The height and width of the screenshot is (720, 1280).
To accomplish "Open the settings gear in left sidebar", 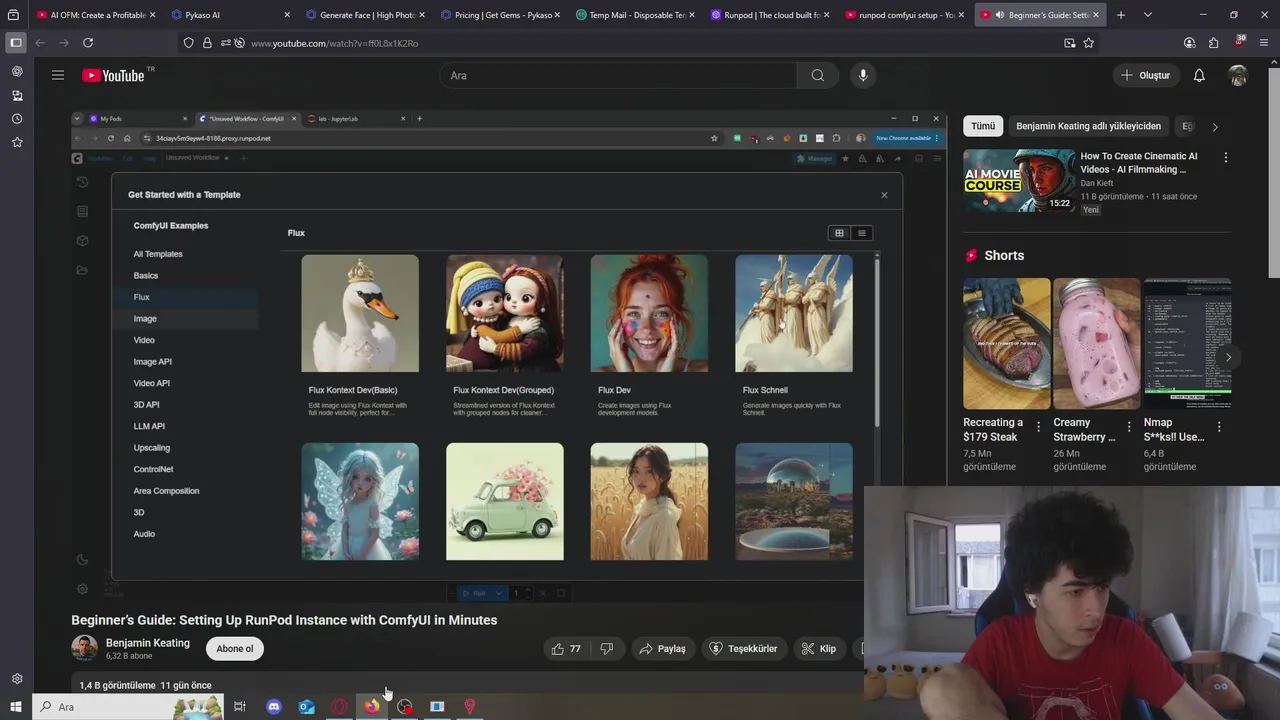I will [x=17, y=679].
